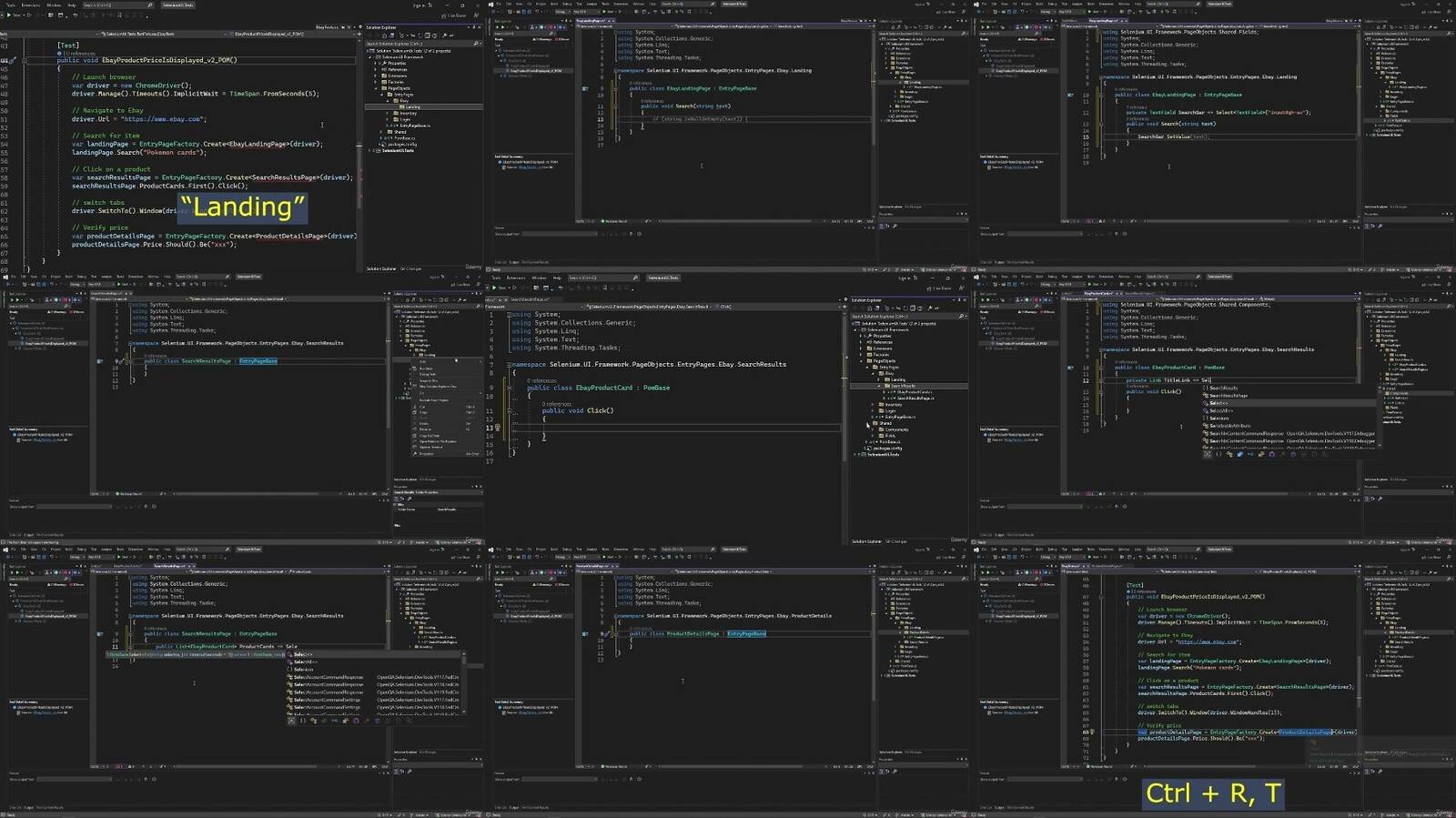Image resolution: width=1456 pixels, height=818 pixels.
Task: Click the green Start debugging arrow in the first frame
Action: pyautogui.click(x=9, y=15)
